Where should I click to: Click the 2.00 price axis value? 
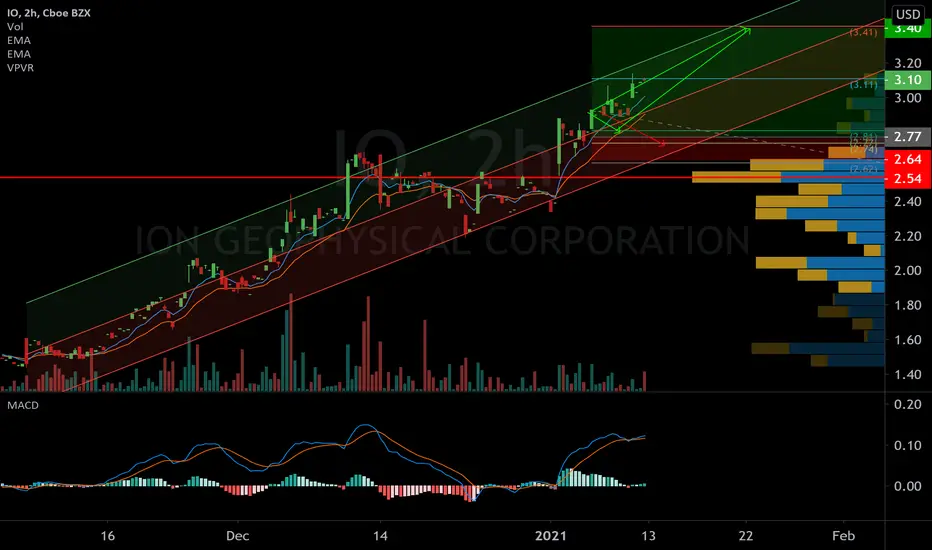pyautogui.click(x=908, y=271)
